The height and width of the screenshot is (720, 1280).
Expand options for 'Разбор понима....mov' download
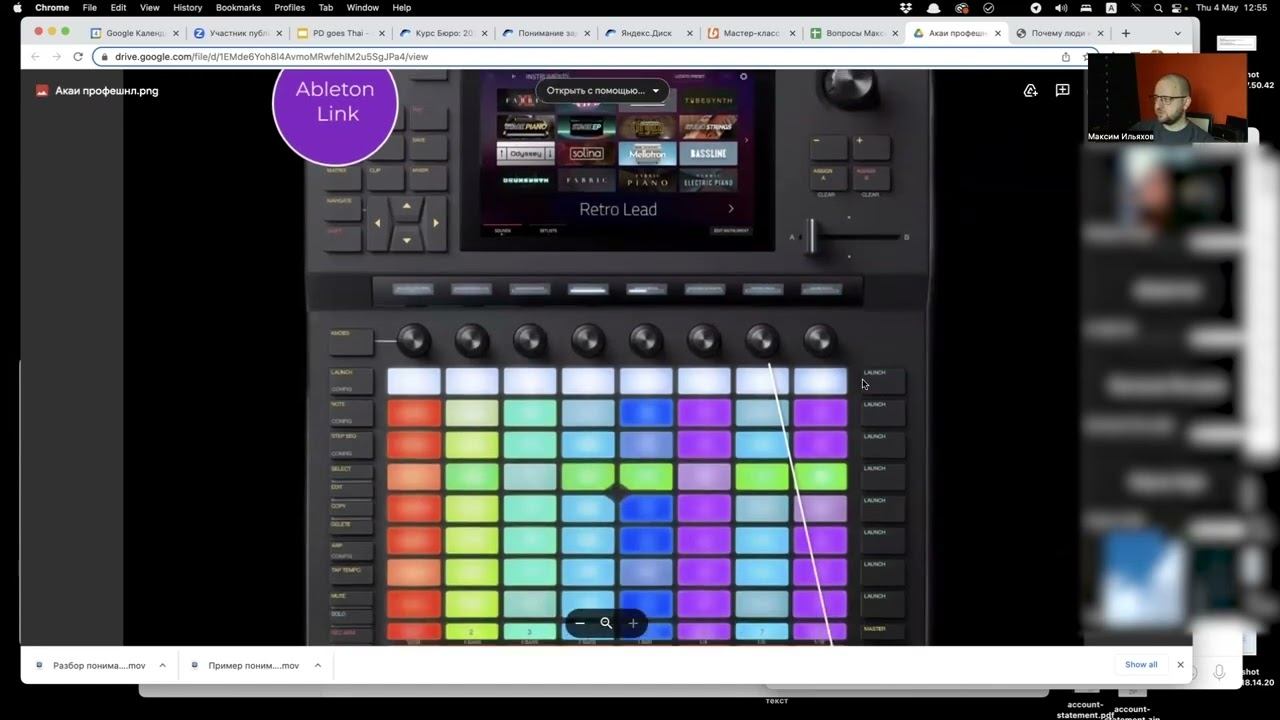(162, 665)
